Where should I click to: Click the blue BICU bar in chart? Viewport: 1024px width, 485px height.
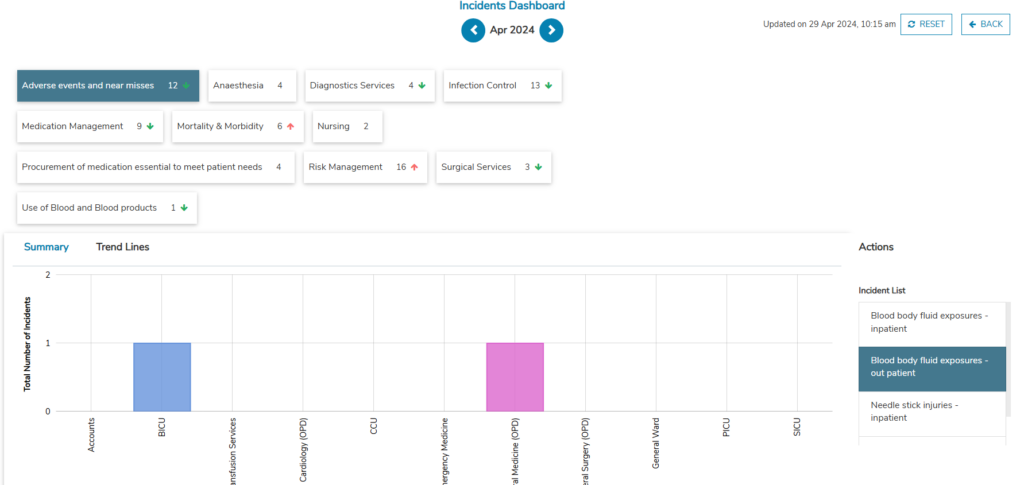coord(162,377)
